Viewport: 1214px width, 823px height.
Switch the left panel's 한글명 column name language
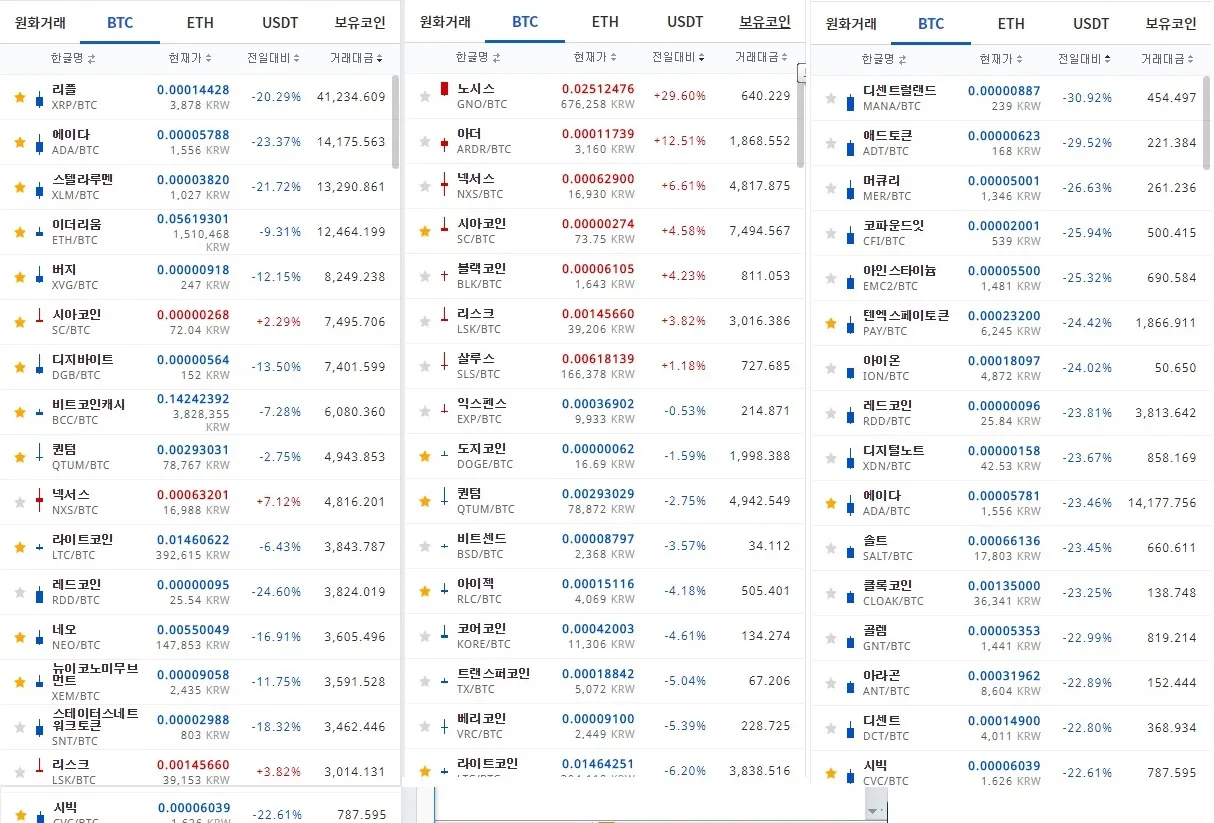click(73, 59)
